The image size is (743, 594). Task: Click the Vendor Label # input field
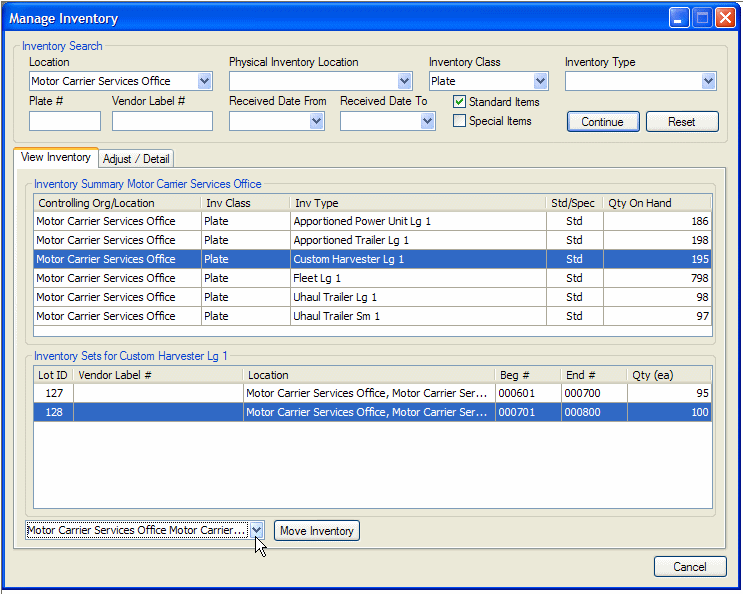[162, 121]
